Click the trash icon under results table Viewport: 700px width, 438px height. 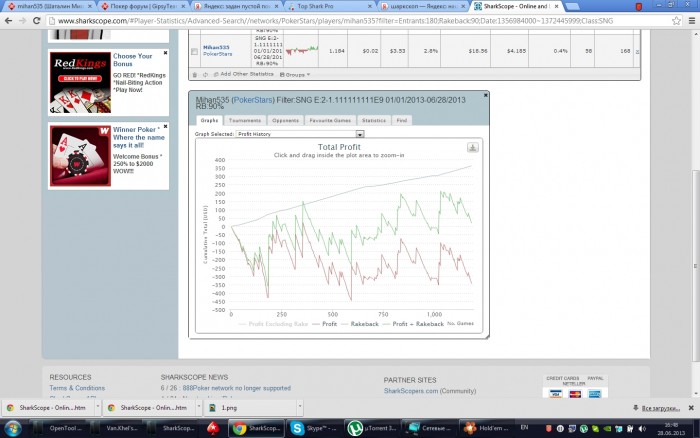tap(195, 75)
